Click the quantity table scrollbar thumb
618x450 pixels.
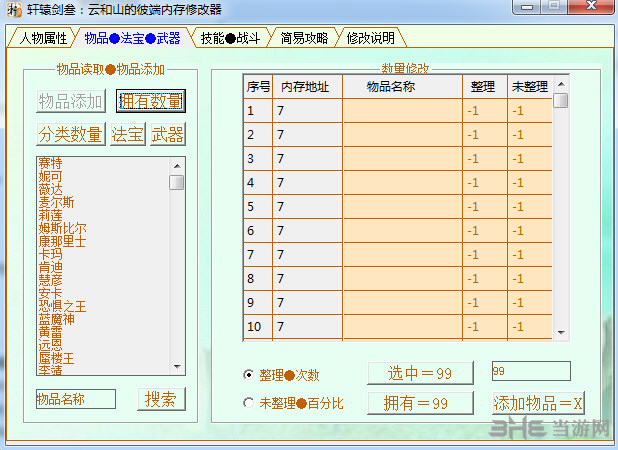click(x=560, y=100)
